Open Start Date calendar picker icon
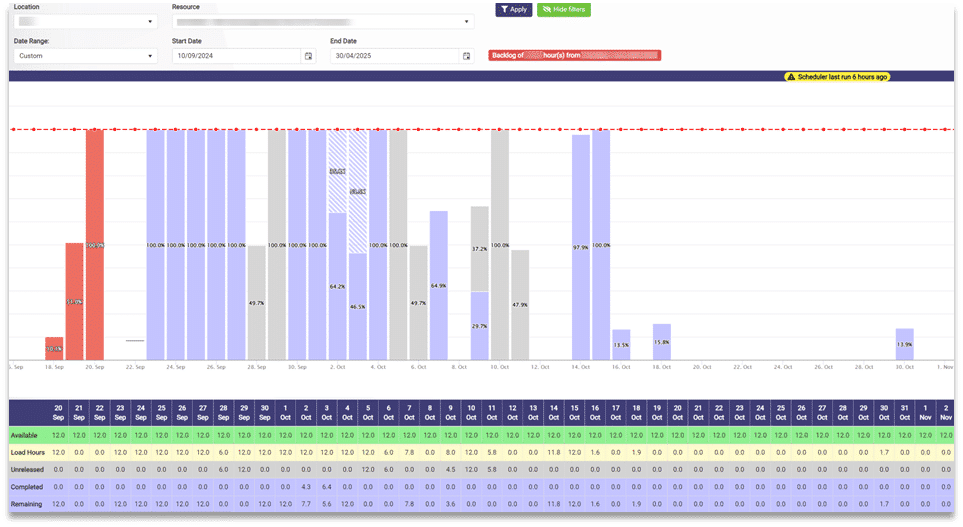This screenshot has width=963, height=527. tap(308, 56)
